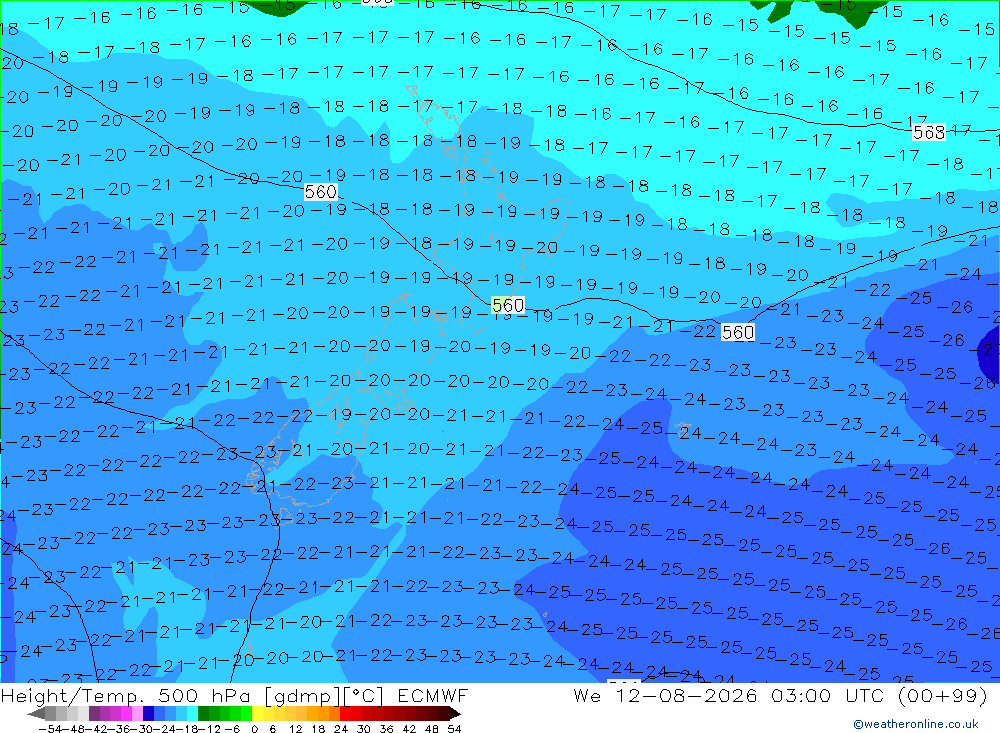
Task: Click the 568 height contour label
Action: [929, 132]
